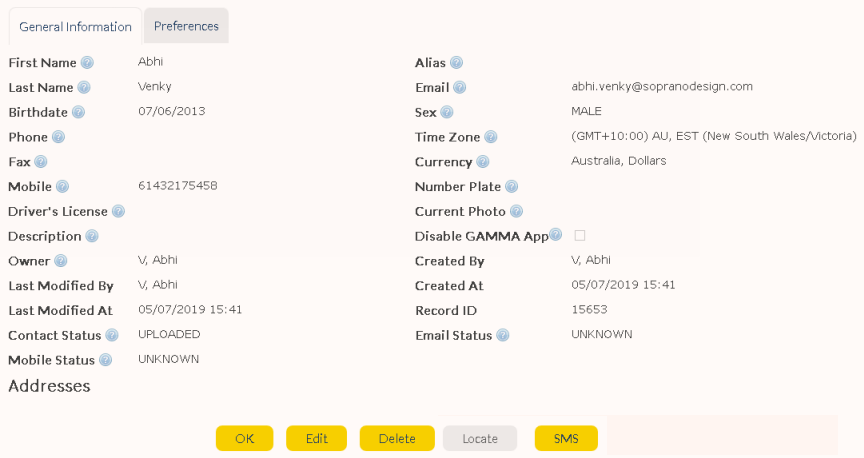Click the Edit button

pos(316,438)
